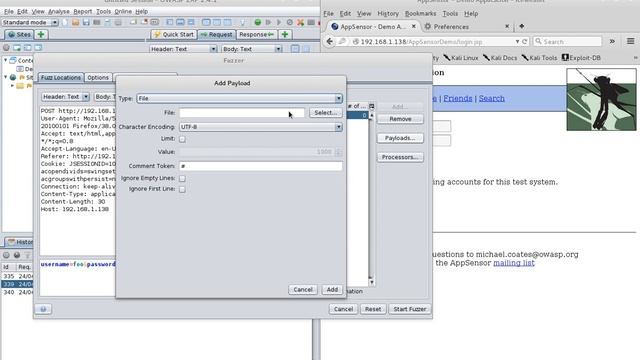Click the expand Information tabs layout icon

[x=180, y=22]
